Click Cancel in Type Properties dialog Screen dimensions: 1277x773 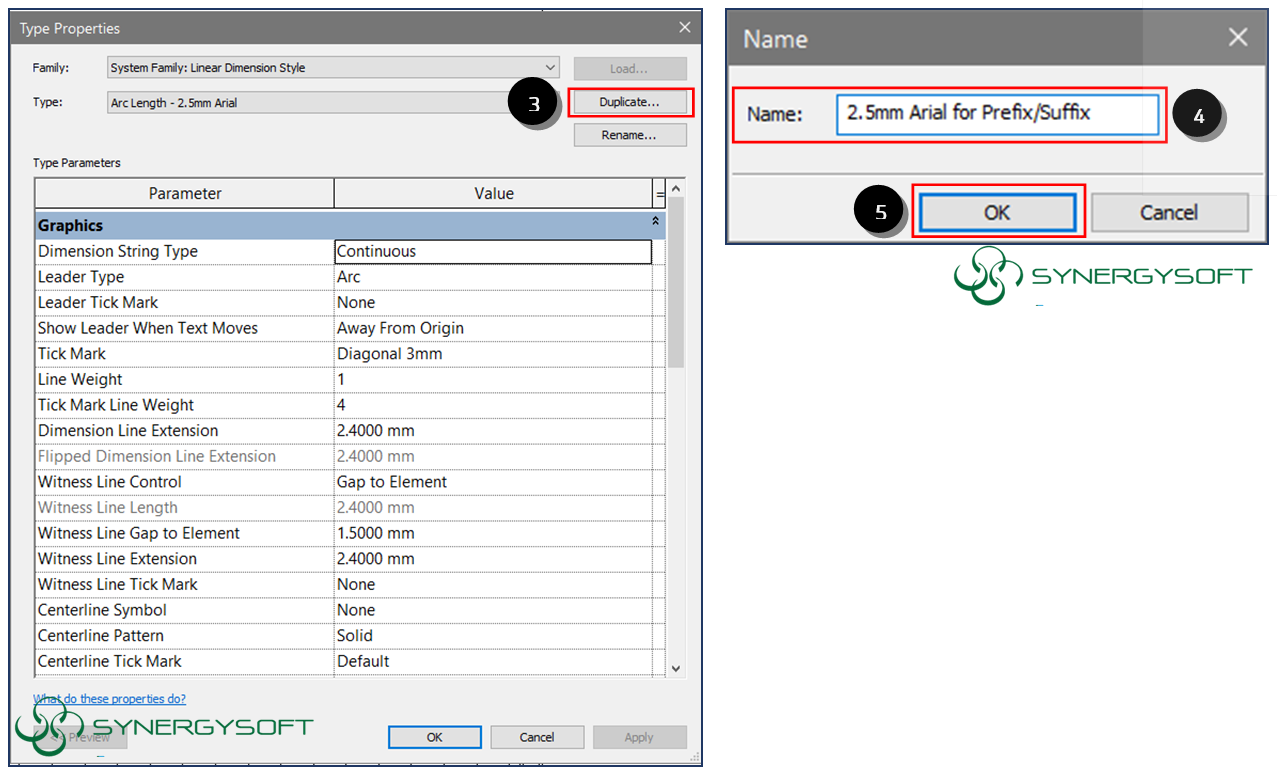click(x=537, y=737)
